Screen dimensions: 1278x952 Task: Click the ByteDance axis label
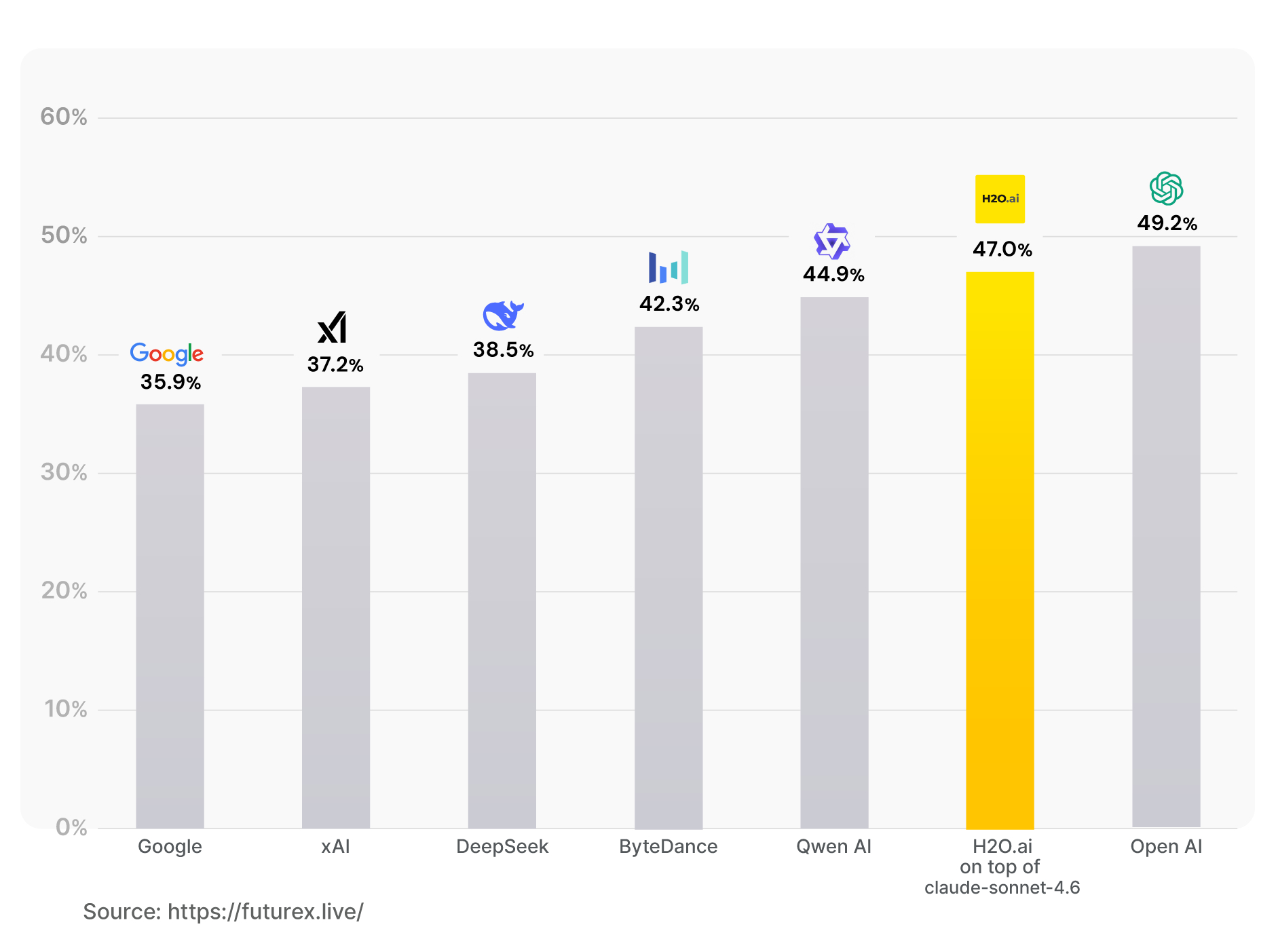[669, 847]
